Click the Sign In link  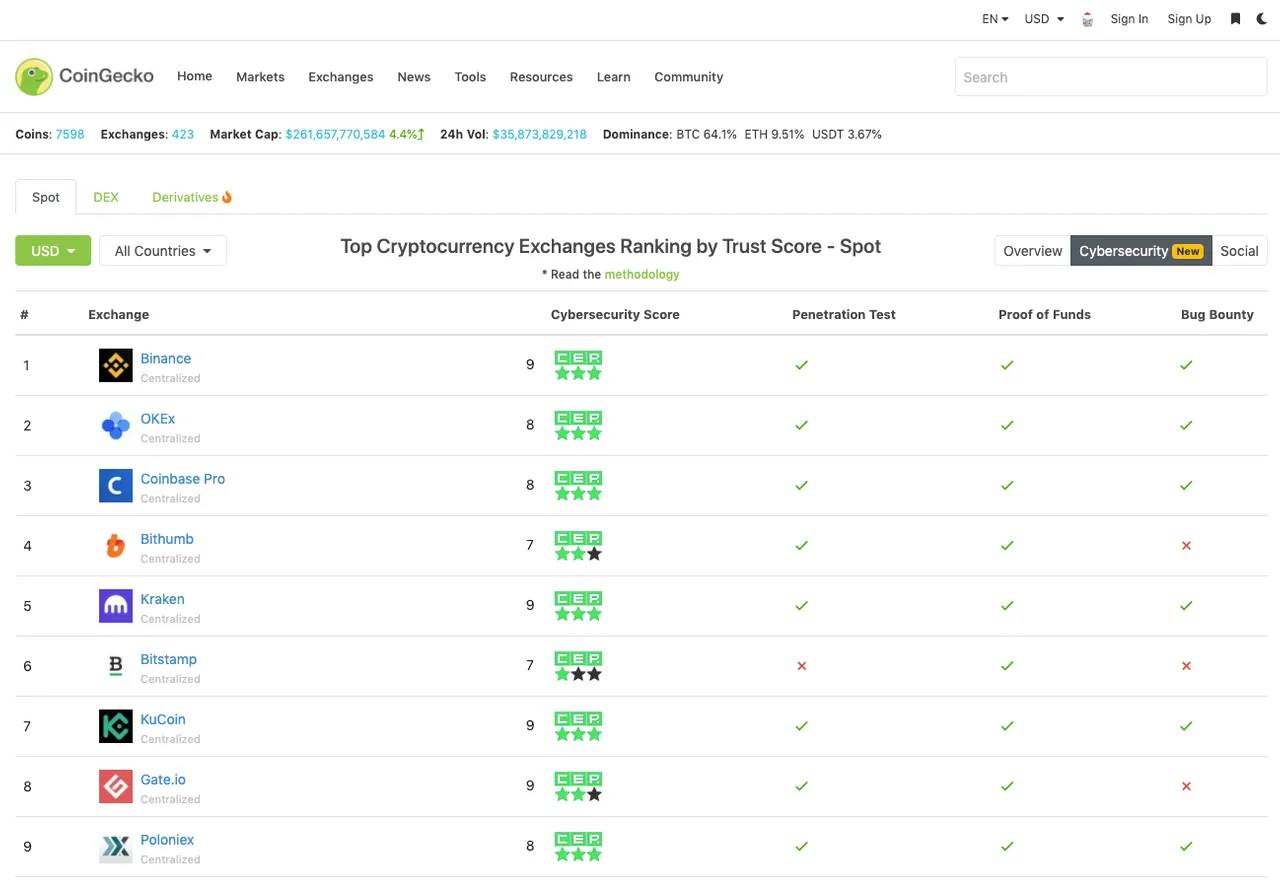(1129, 19)
